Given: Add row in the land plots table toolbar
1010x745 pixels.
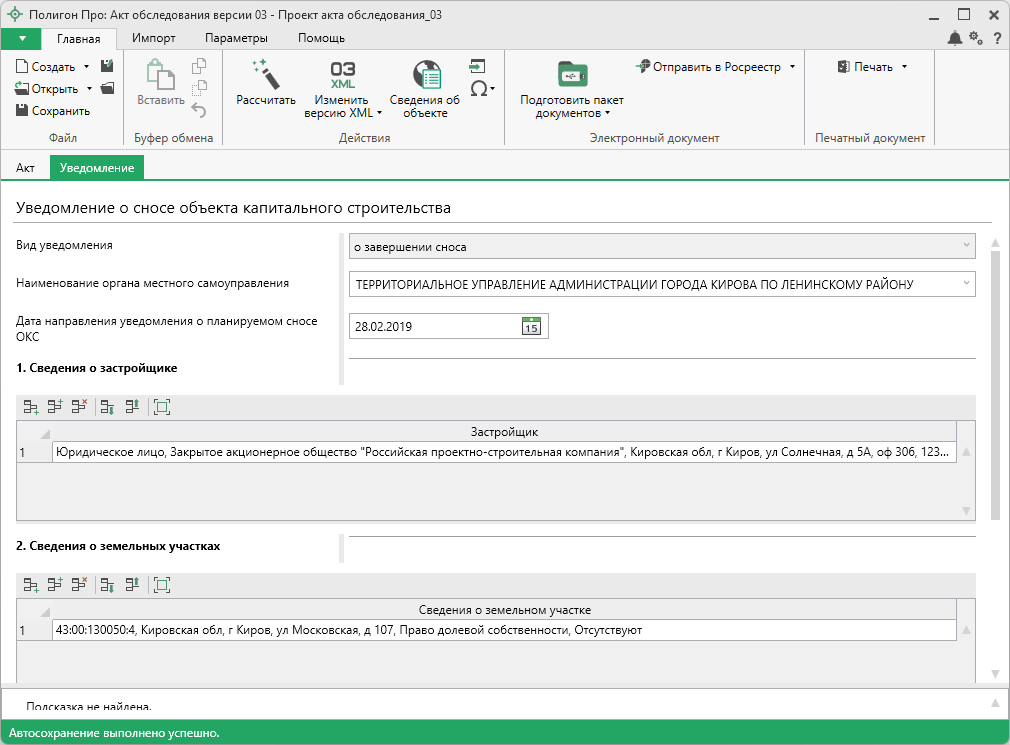Looking at the screenshot, I should click(x=31, y=585).
